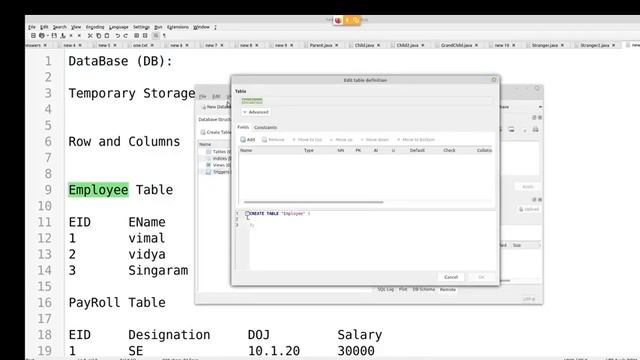640x360 pixels.
Task: Switch to the Constraints tab
Action: pos(265,127)
